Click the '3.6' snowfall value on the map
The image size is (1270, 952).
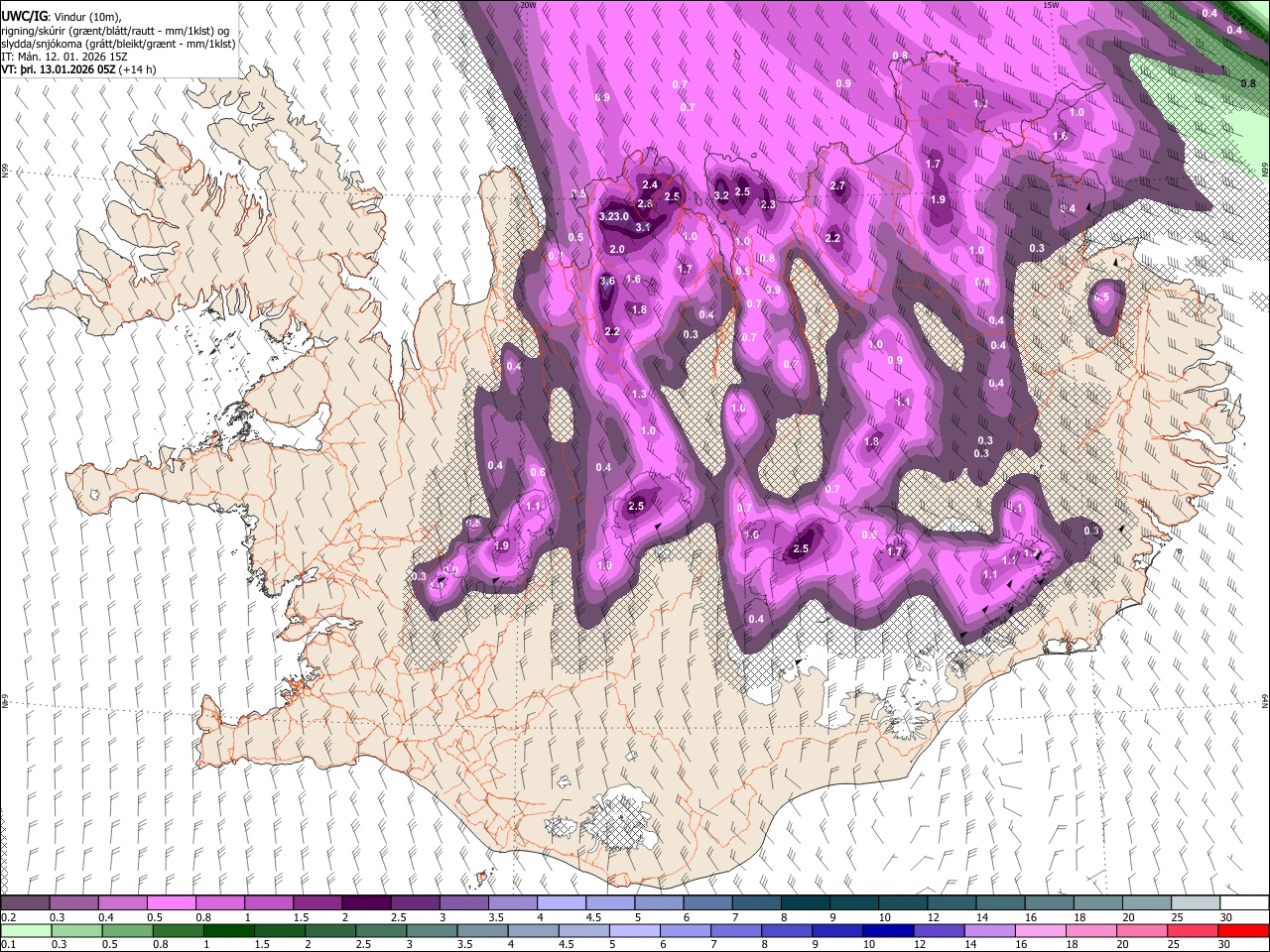[608, 282]
